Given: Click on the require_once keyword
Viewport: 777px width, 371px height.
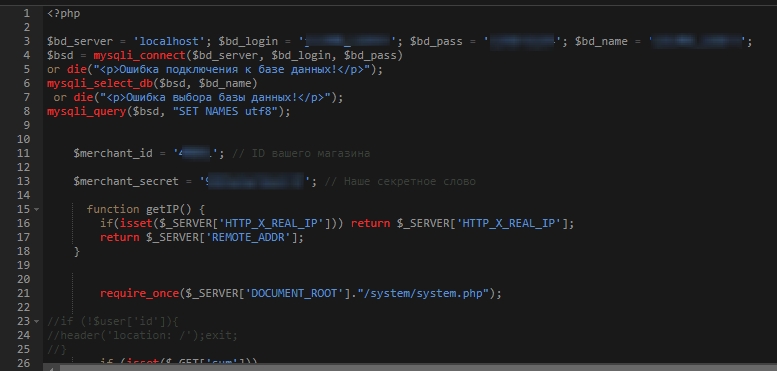Looking at the screenshot, I should coord(139,294).
